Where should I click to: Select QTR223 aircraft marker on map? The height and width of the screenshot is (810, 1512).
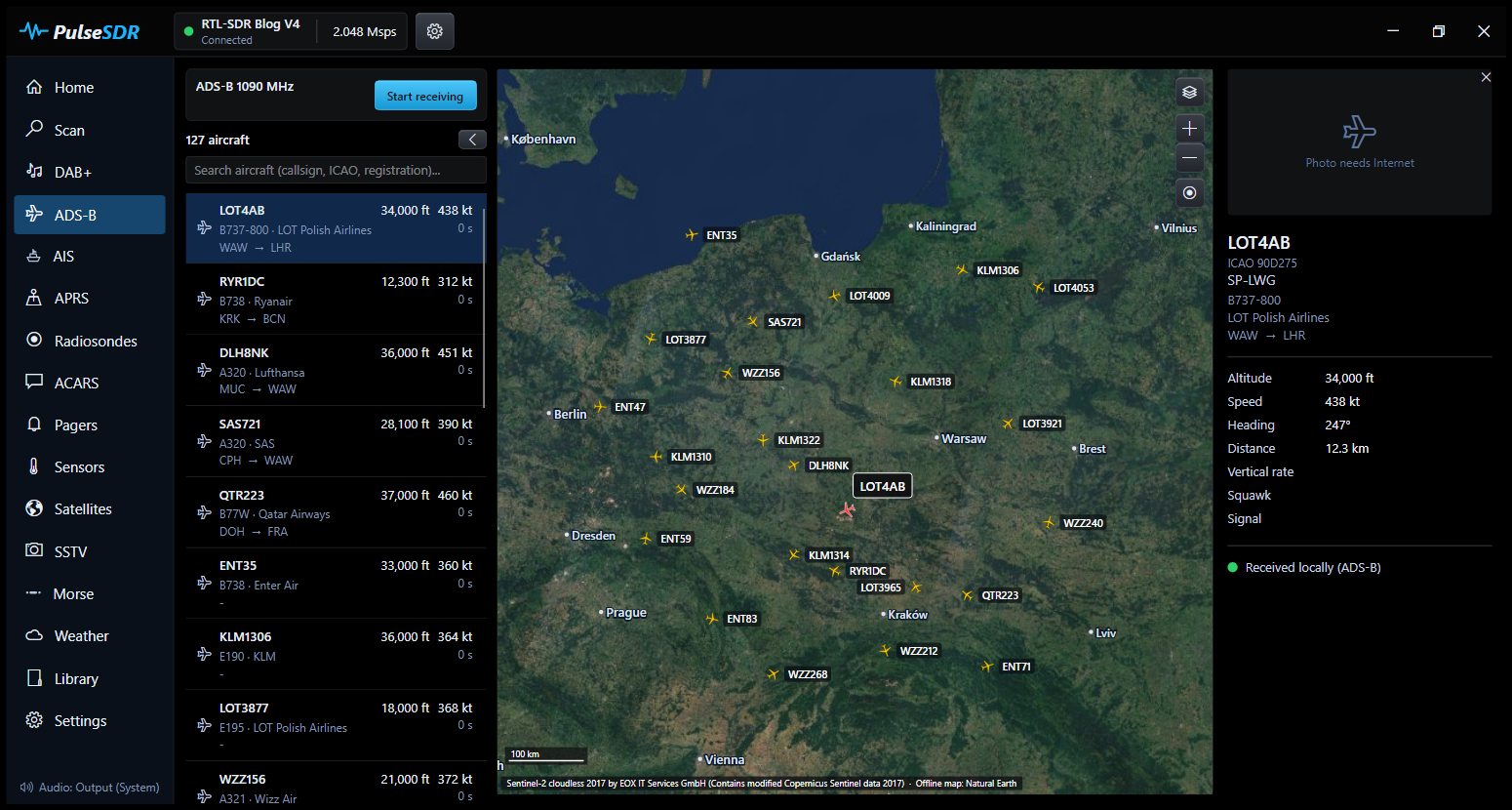pyautogui.click(x=967, y=595)
